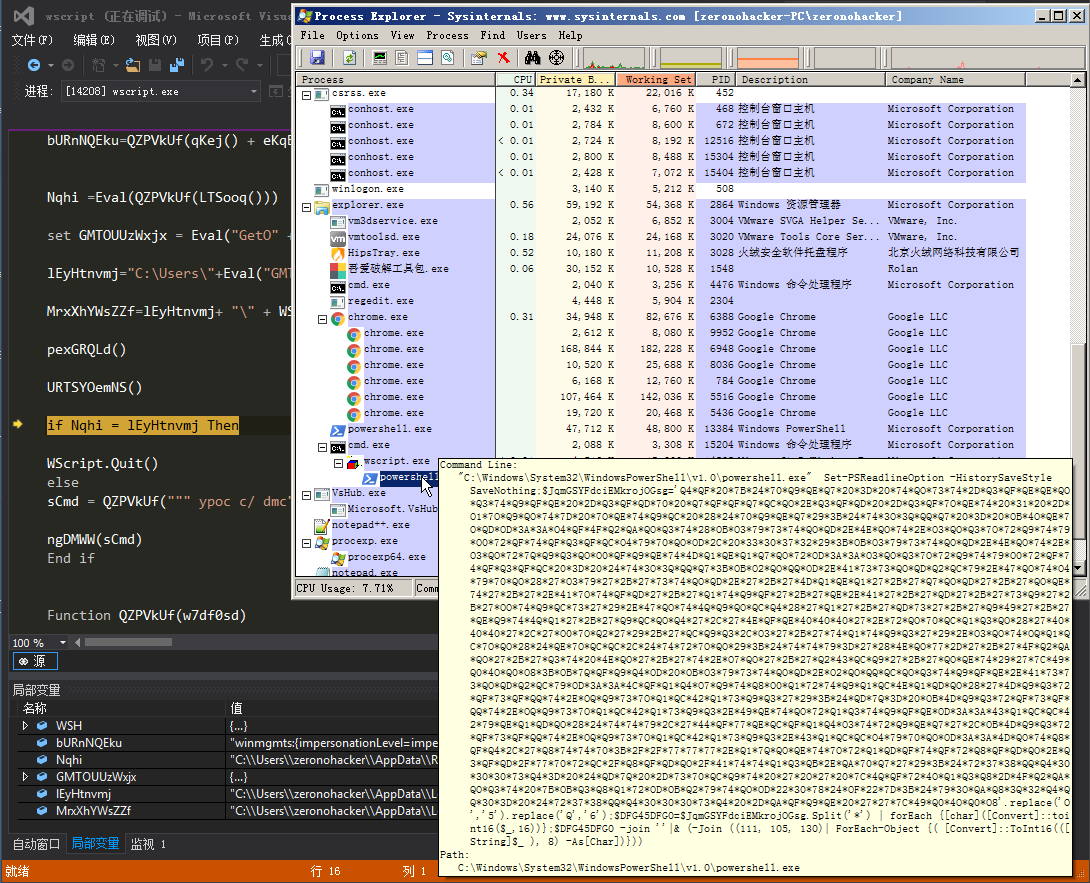
Task: Open the Options menu in Process Explorer
Action: [357, 35]
